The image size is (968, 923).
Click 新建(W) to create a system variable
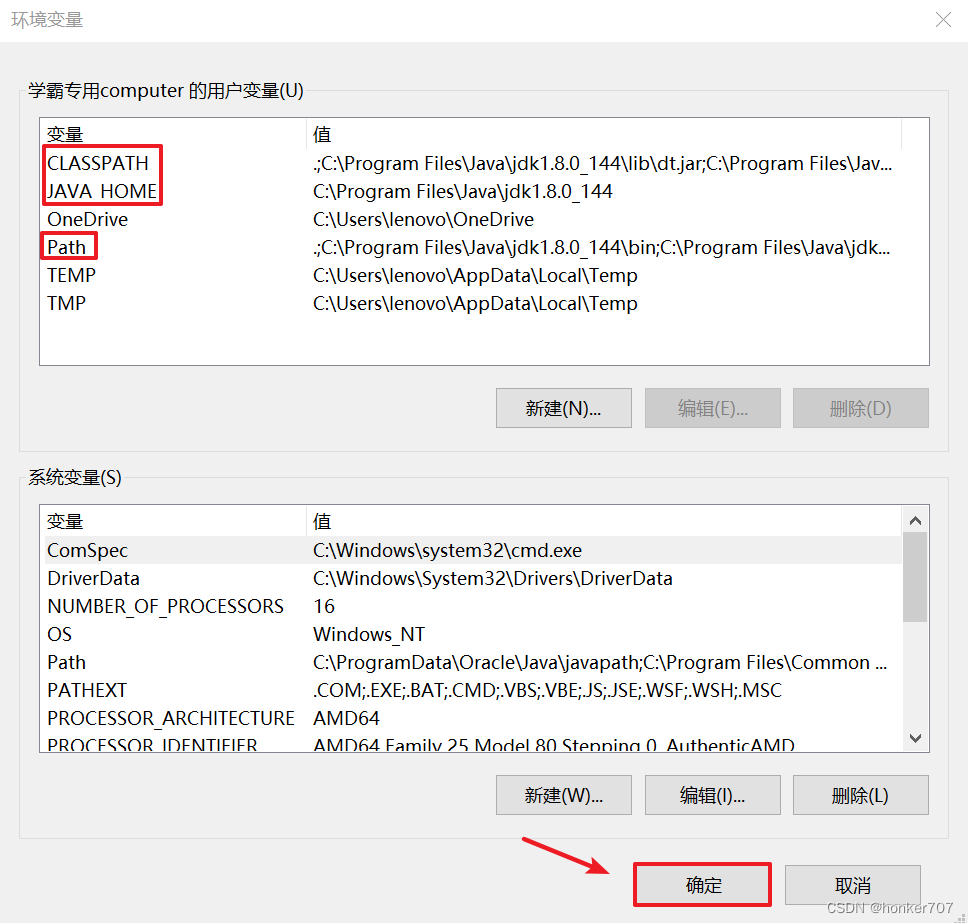coord(563,795)
